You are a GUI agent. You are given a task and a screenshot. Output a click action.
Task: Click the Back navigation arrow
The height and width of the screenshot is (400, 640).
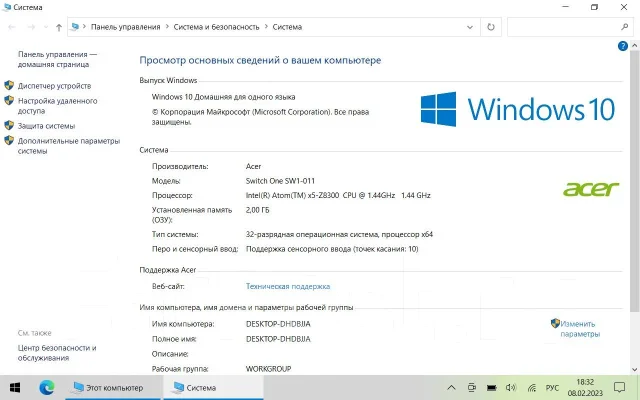[x=12, y=27]
